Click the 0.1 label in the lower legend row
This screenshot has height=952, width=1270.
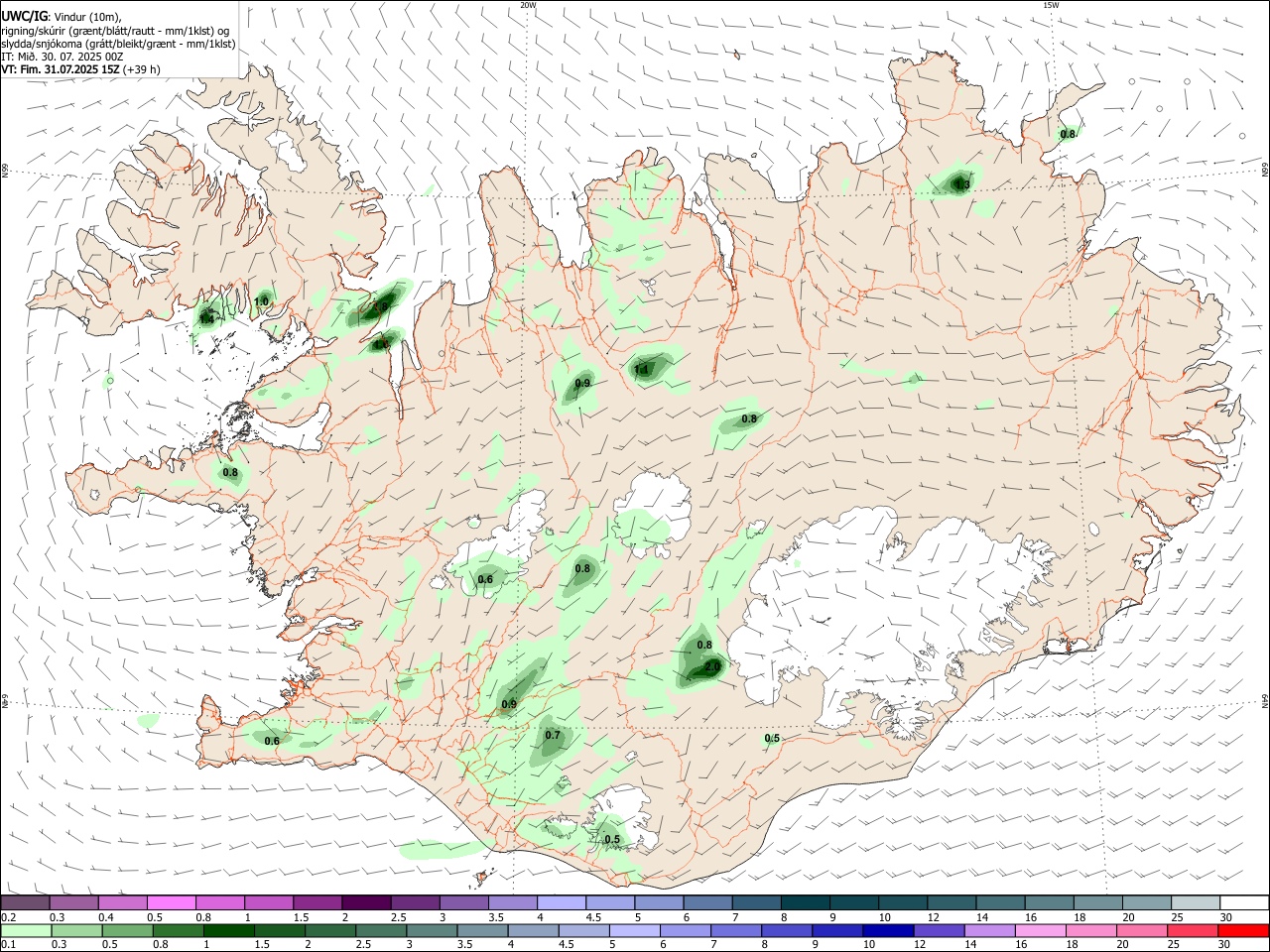tap(9, 944)
